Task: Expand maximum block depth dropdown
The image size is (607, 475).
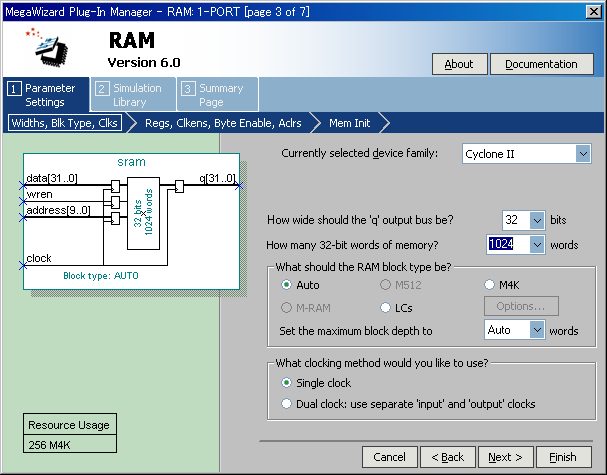Action: tap(537, 330)
